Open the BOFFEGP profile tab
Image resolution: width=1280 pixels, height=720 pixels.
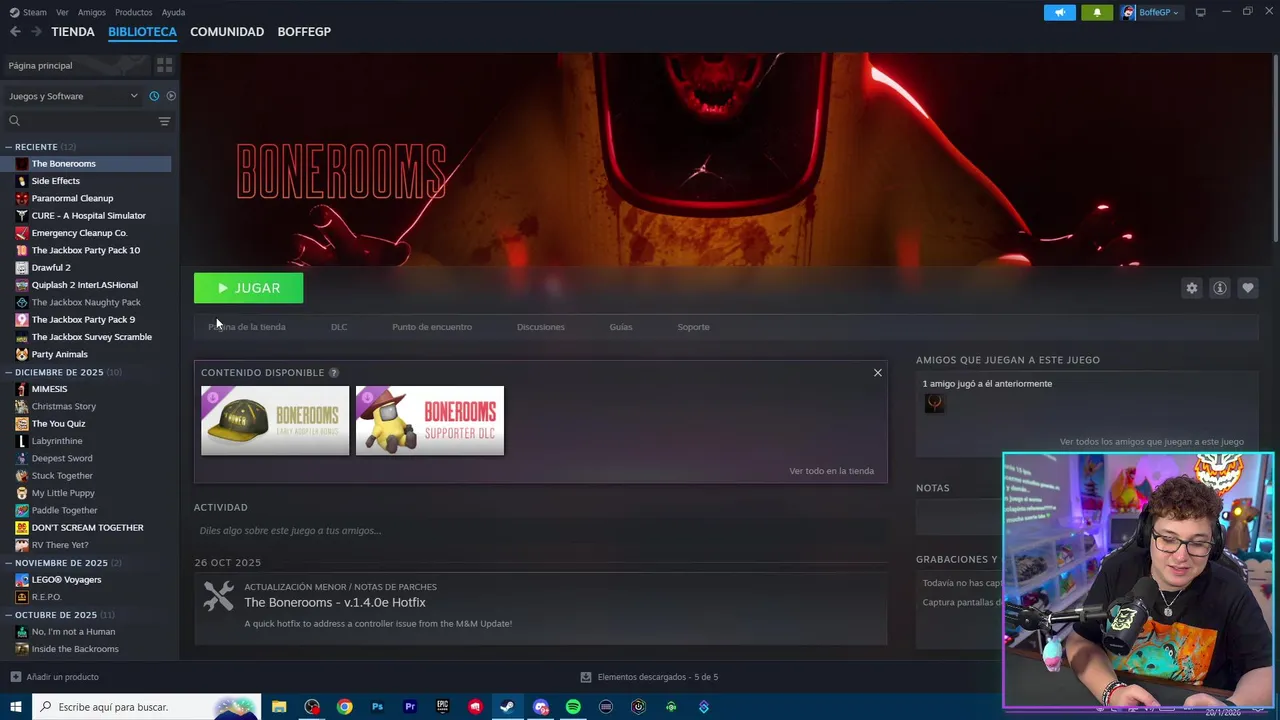[304, 32]
